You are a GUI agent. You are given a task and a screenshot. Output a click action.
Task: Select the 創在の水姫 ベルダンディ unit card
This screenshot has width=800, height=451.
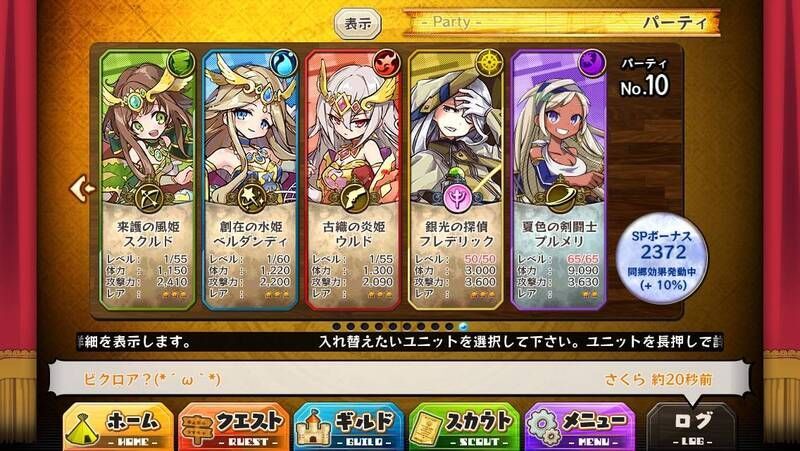click(250, 180)
